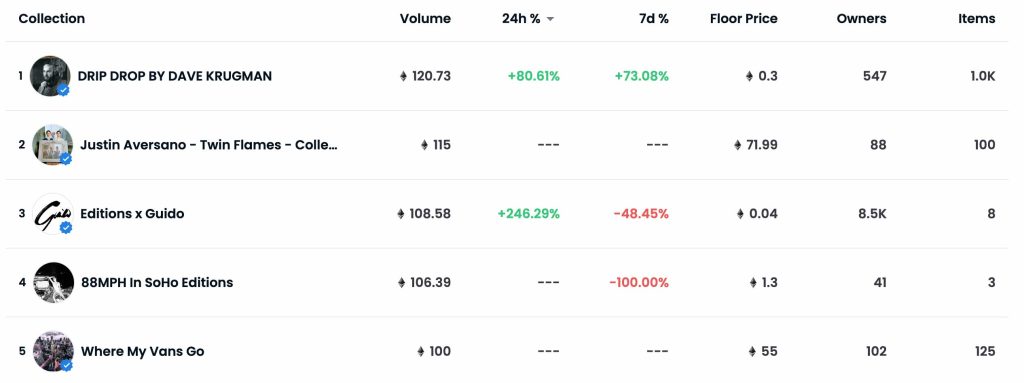Open DRIP DROP BY DAVE KRUGMAN avatar
This screenshot has width=1024, height=383.
(50, 76)
